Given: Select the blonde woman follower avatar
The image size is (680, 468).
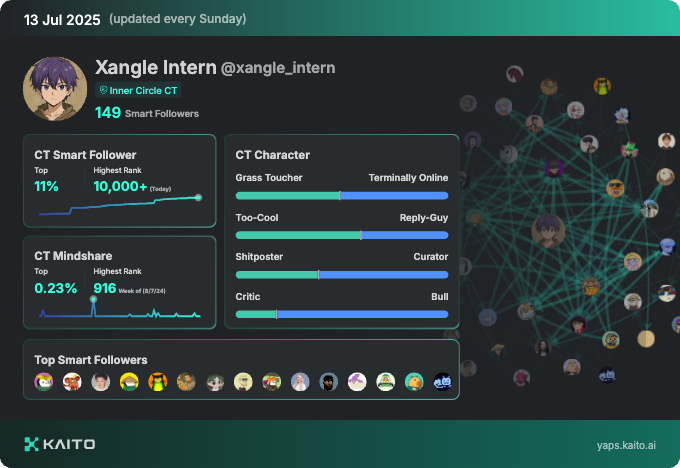Looking at the screenshot, I should coord(300,382).
